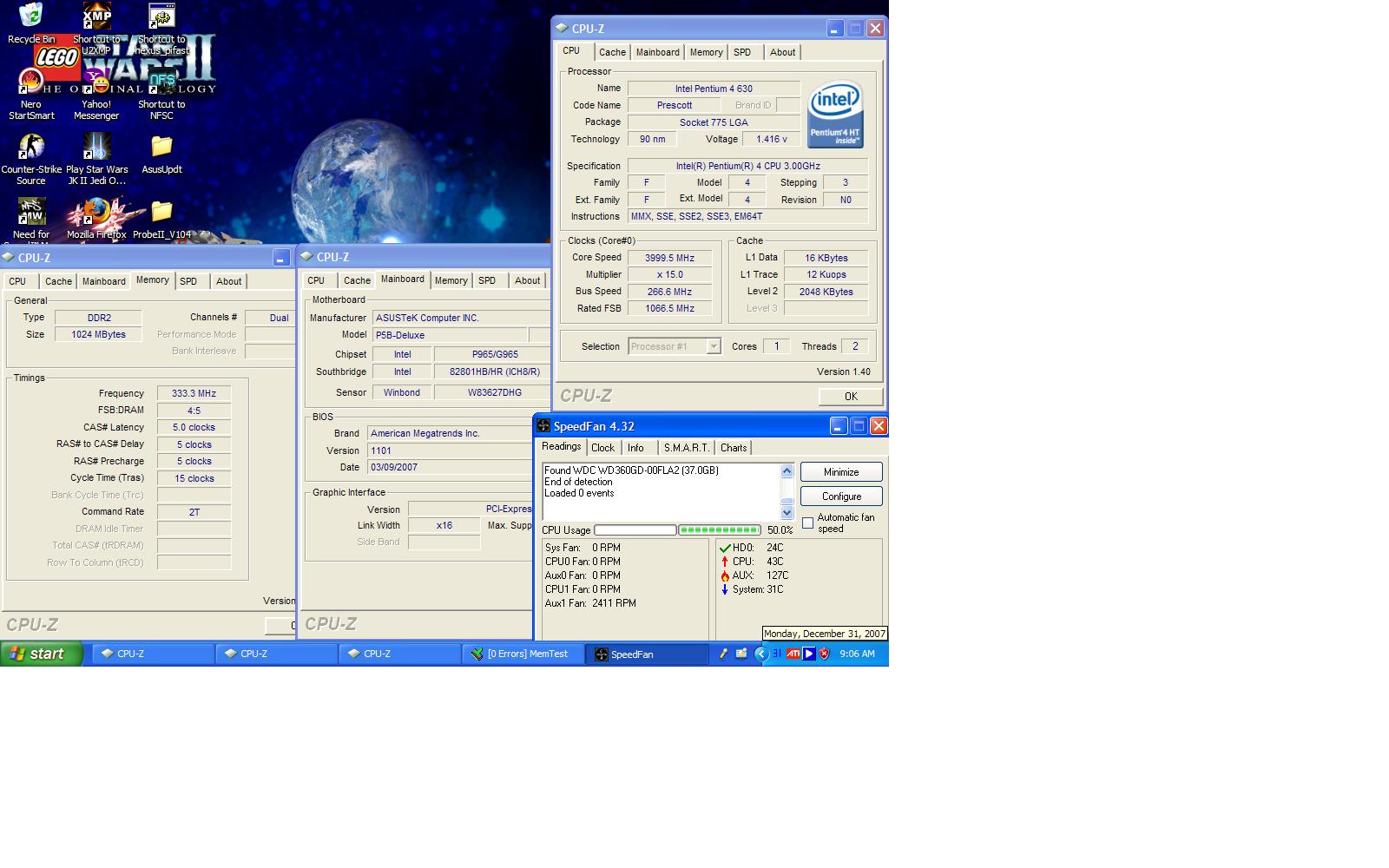This screenshot has height=868, width=1389.
Task: Click the CPU-Z icon in top window title bar
Action: pos(562,28)
